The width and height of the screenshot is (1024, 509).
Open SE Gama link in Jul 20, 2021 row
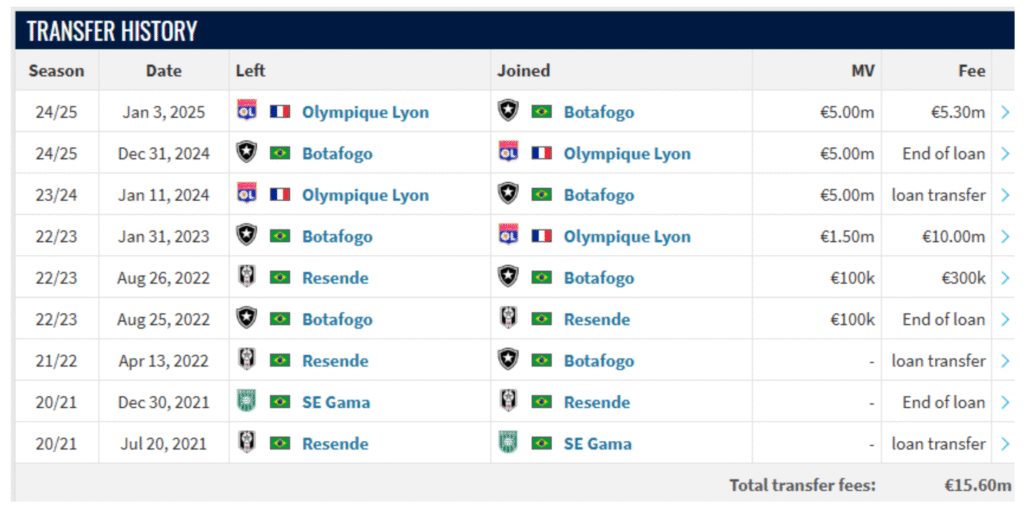pos(598,444)
